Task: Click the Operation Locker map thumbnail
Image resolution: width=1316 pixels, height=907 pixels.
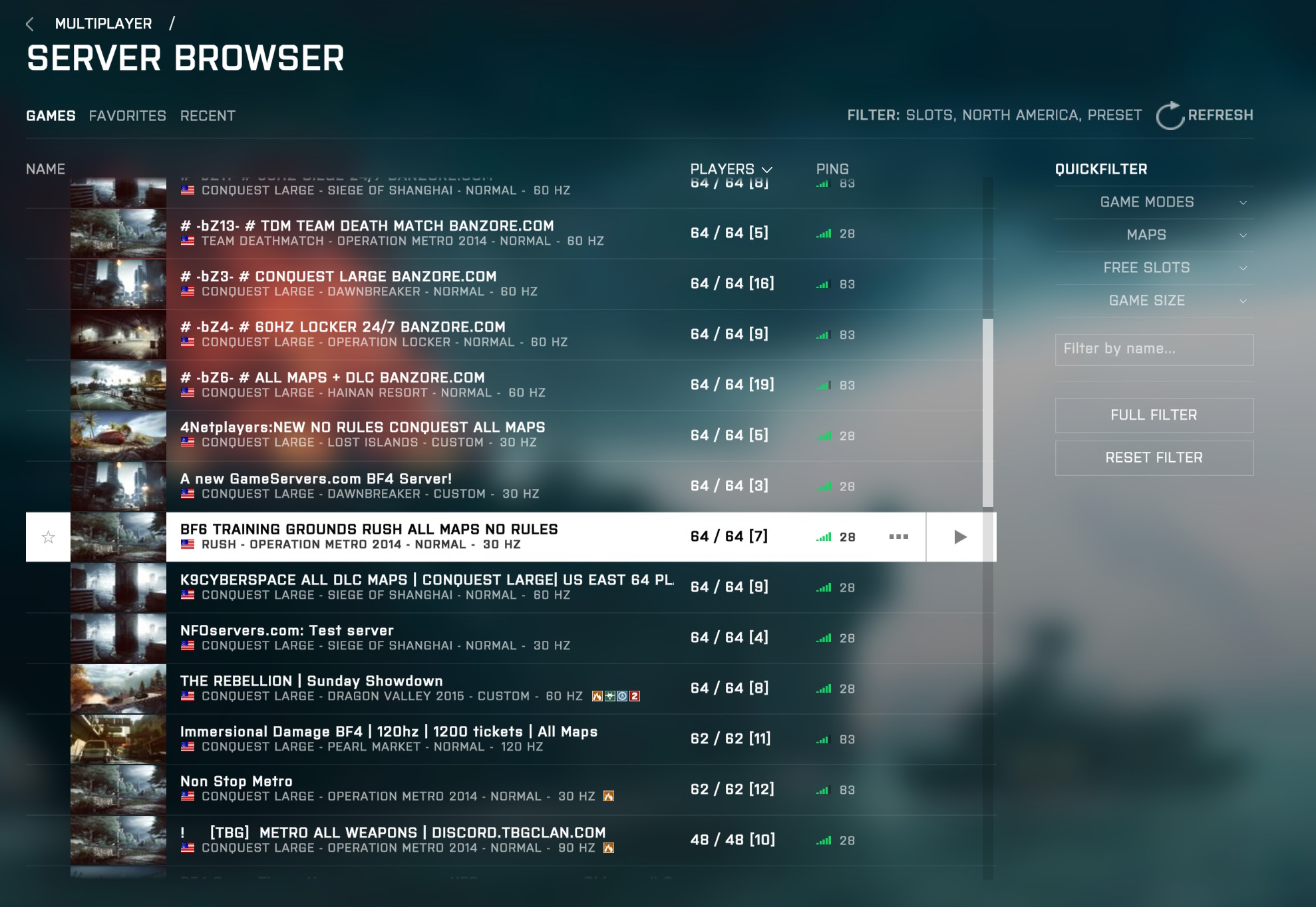Action: point(118,335)
